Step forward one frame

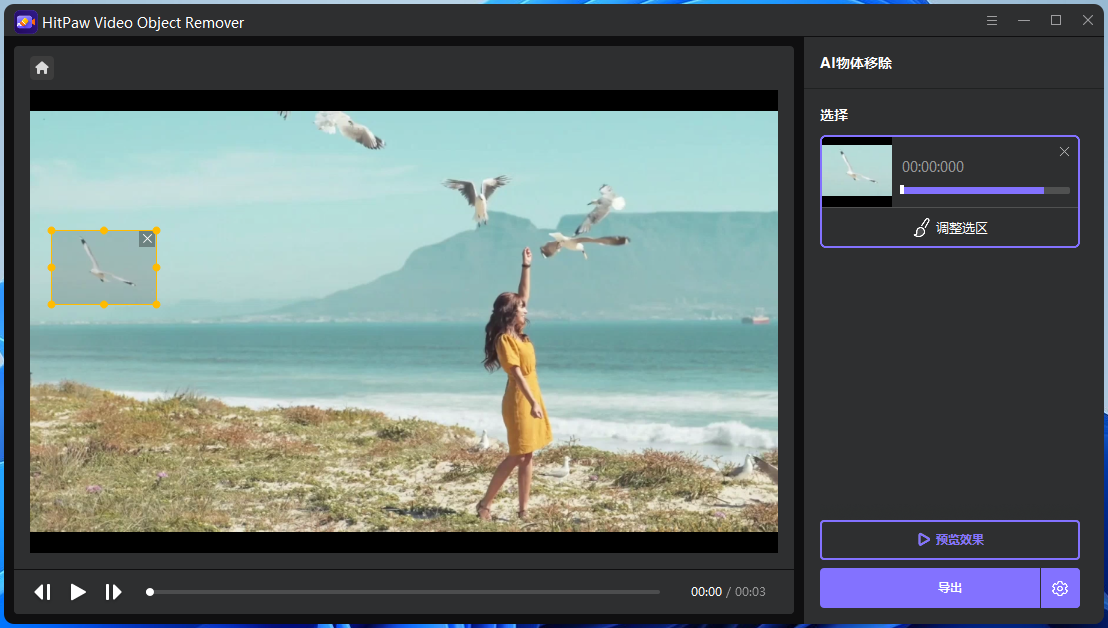[x=113, y=592]
